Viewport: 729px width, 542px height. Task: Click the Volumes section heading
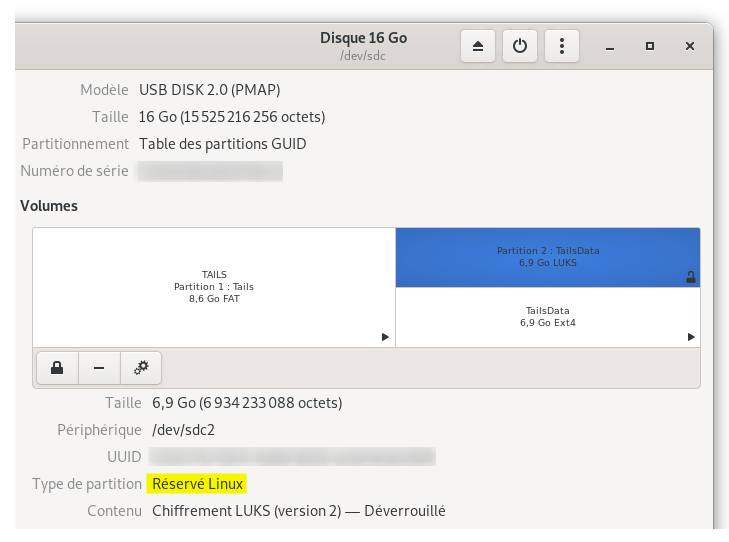49,206
